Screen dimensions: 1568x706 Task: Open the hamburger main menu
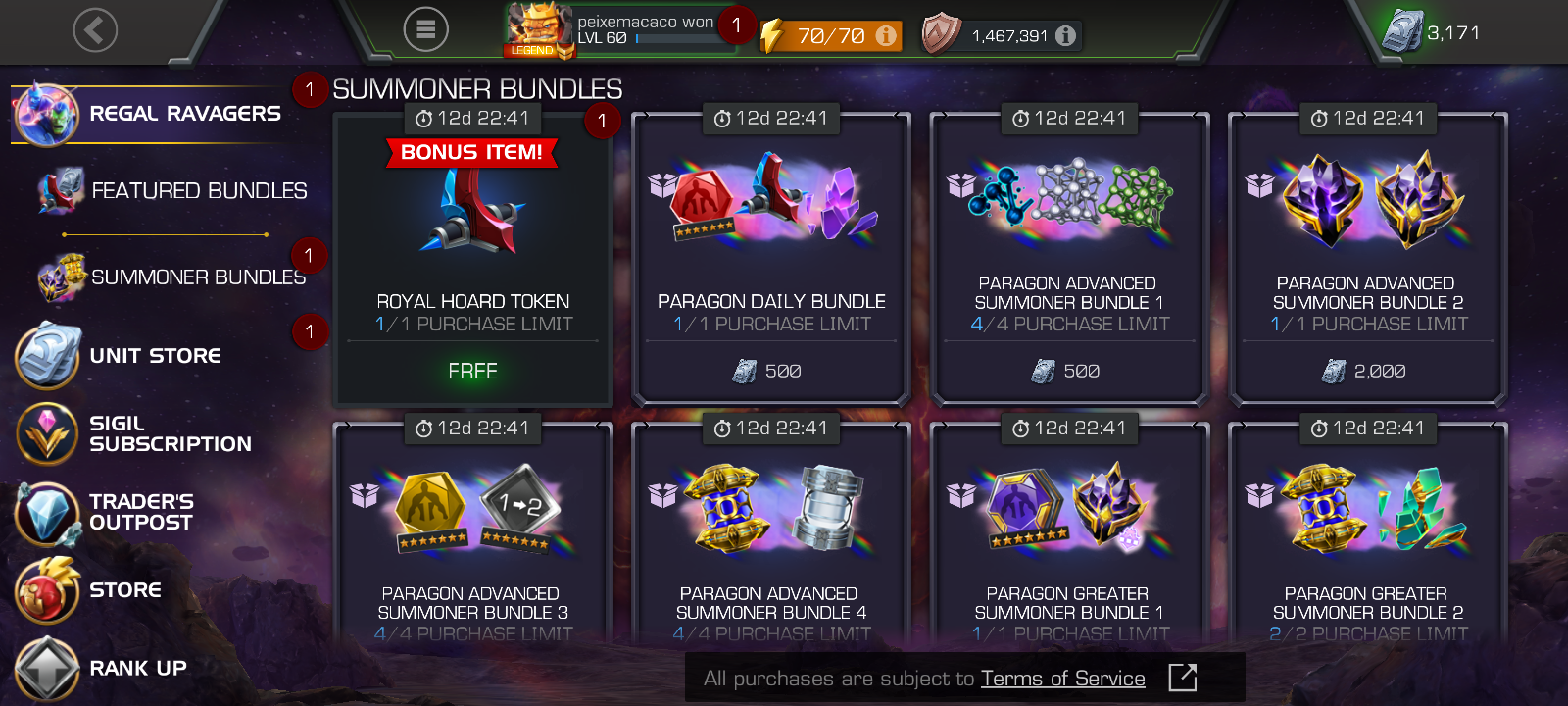tap(425, 30)
